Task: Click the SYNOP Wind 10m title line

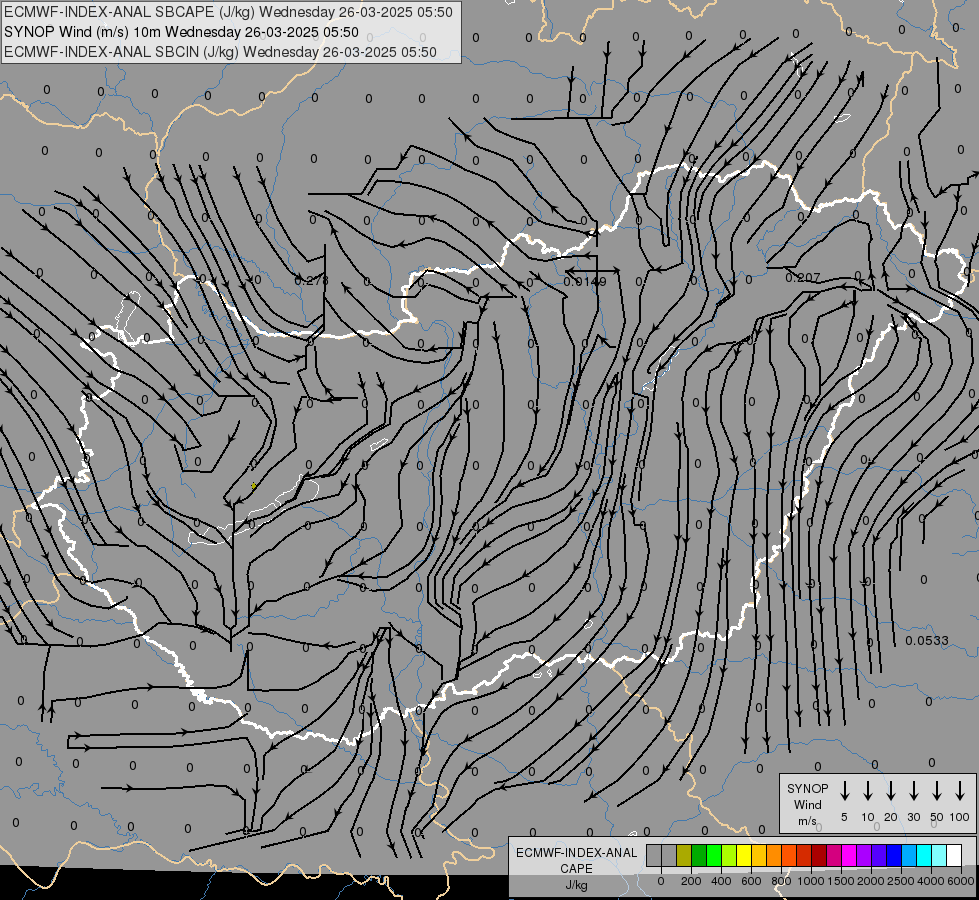Action: 181,32
